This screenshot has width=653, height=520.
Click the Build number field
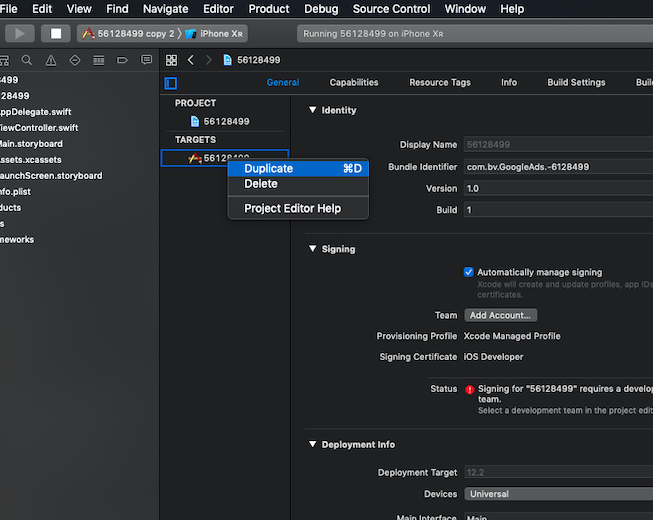coord(558,210)
